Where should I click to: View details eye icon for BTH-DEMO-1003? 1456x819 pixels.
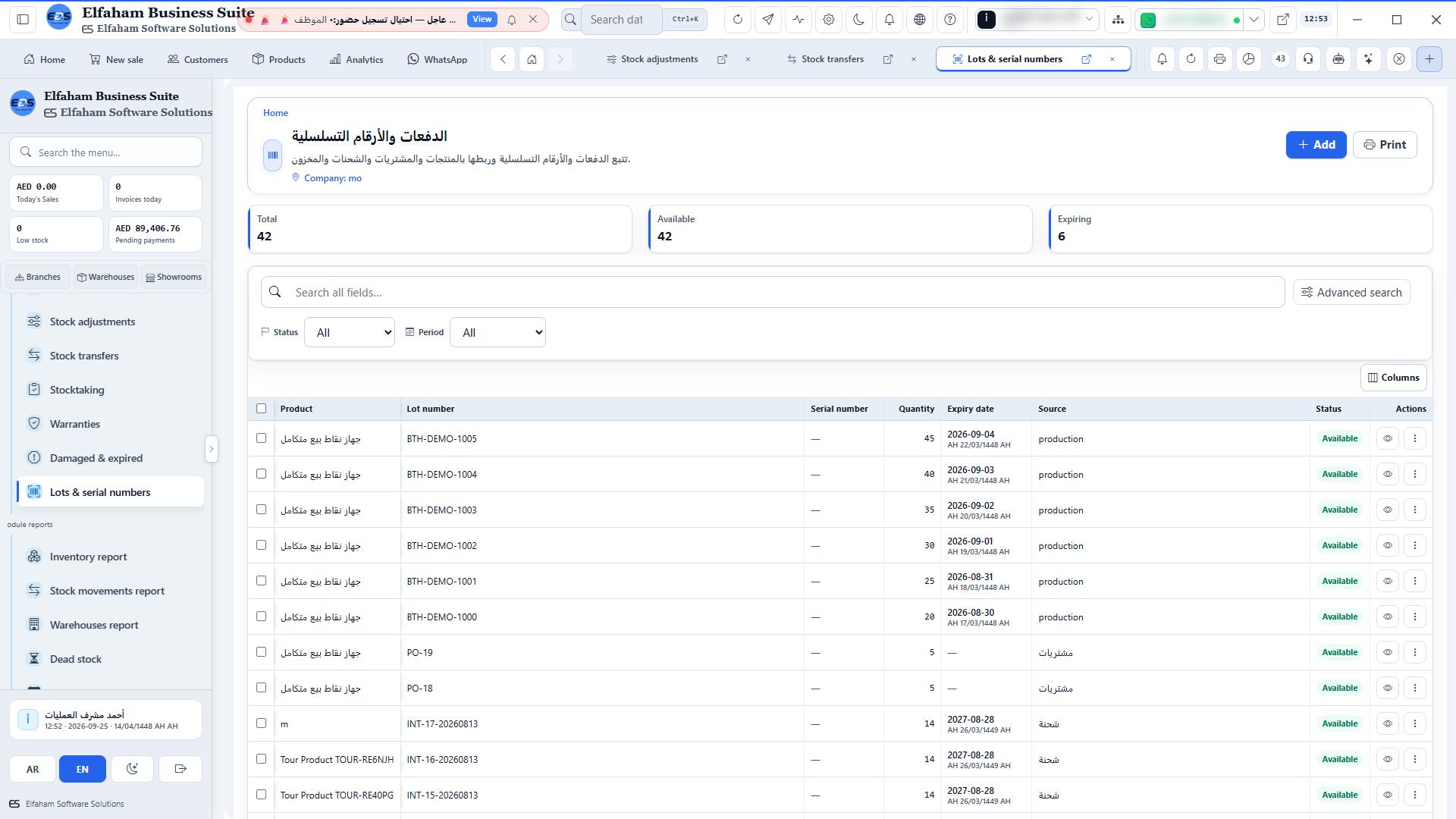coord(1388,510)
